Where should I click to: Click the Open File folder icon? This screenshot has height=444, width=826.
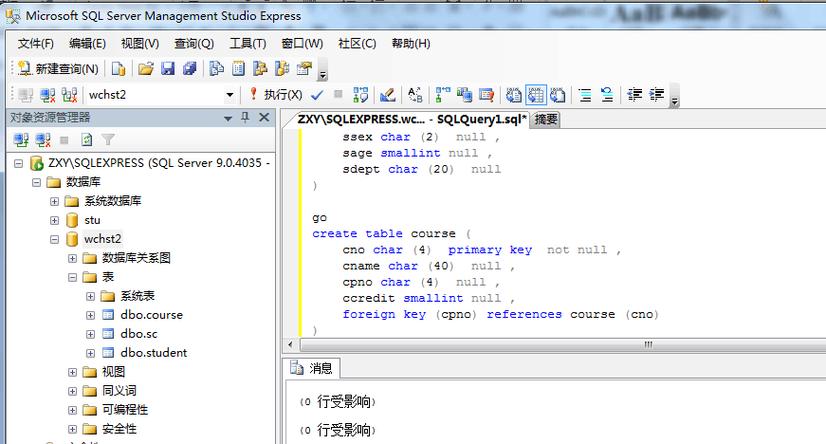145,69
